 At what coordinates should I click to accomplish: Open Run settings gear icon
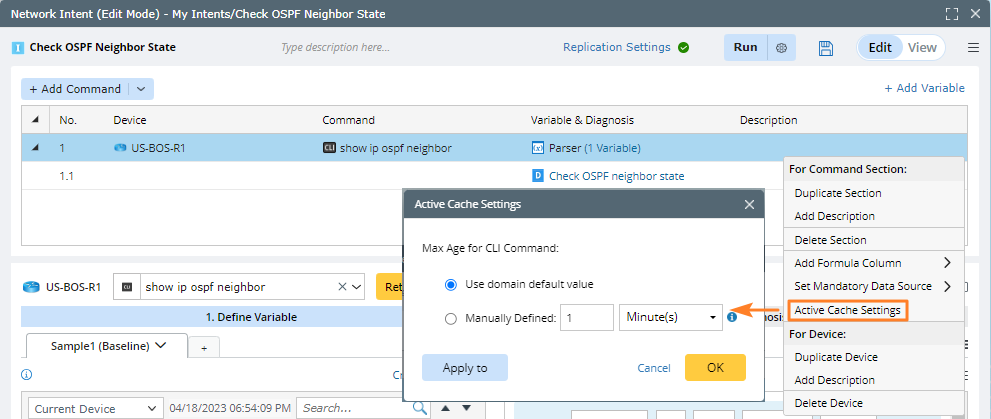click(x=782, y=48)
